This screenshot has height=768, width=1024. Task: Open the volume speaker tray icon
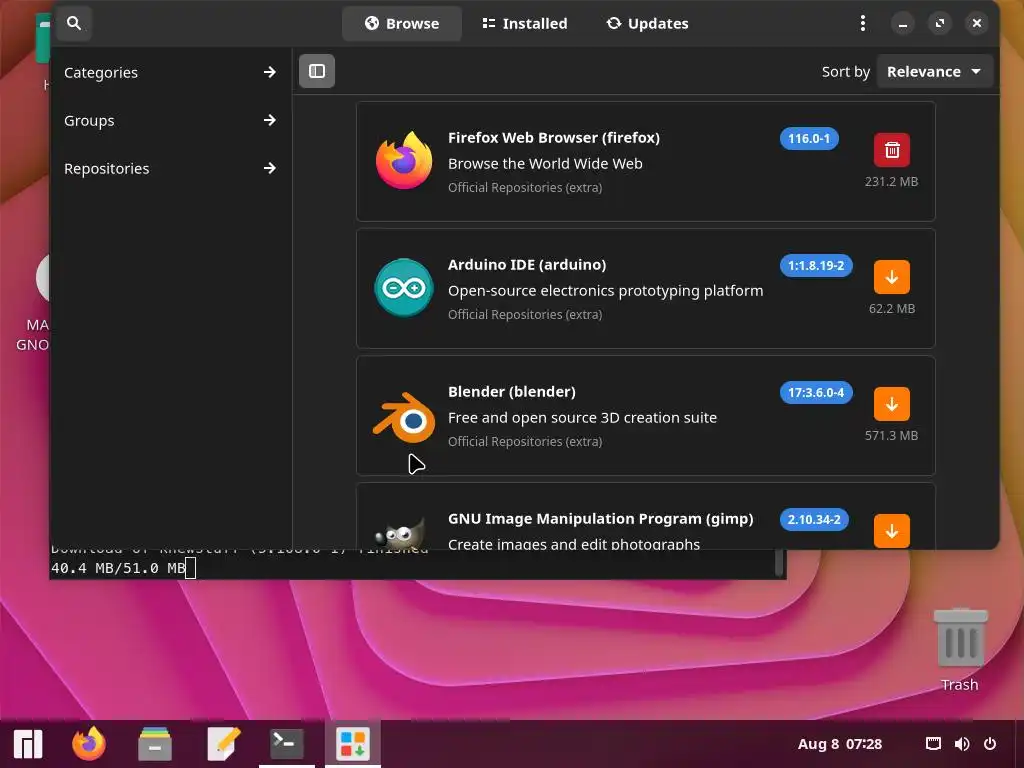[961, 744]
